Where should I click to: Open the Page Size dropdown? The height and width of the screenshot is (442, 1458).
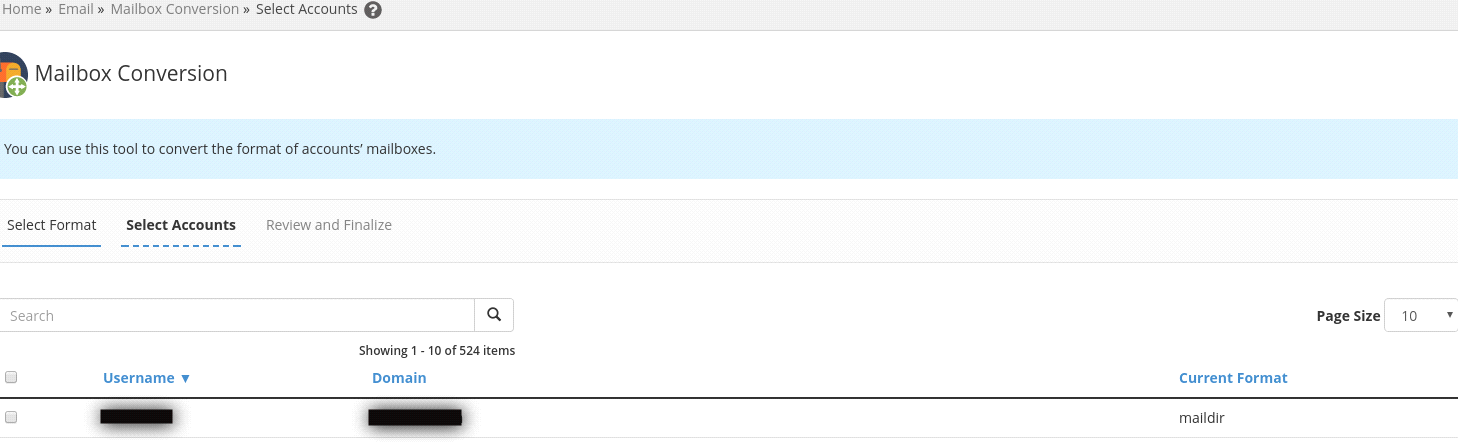(1420, 316)
